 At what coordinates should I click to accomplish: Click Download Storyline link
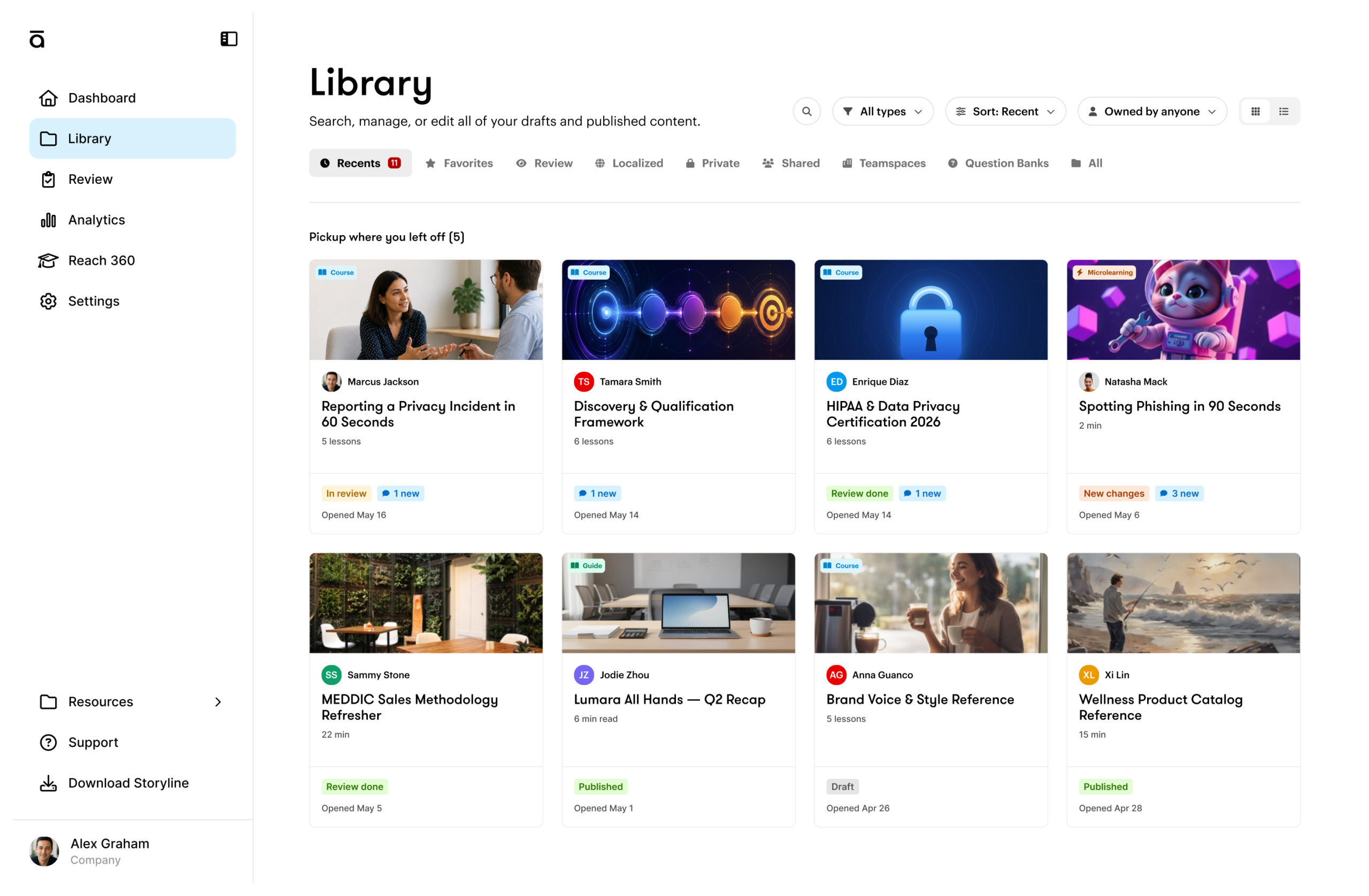tap(132, 783)
